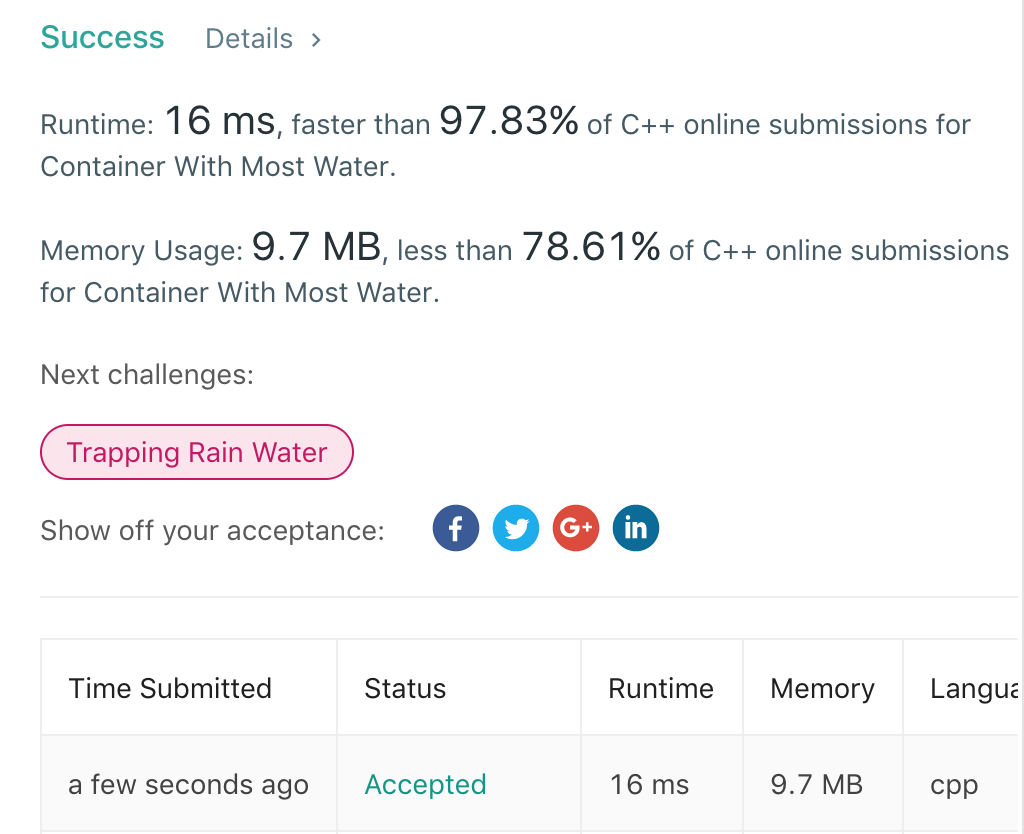Image resolution: width=1024 pixels, height=834 pixels.
Task: Click the chevron arrow beside Details
Action: (316, 39)
